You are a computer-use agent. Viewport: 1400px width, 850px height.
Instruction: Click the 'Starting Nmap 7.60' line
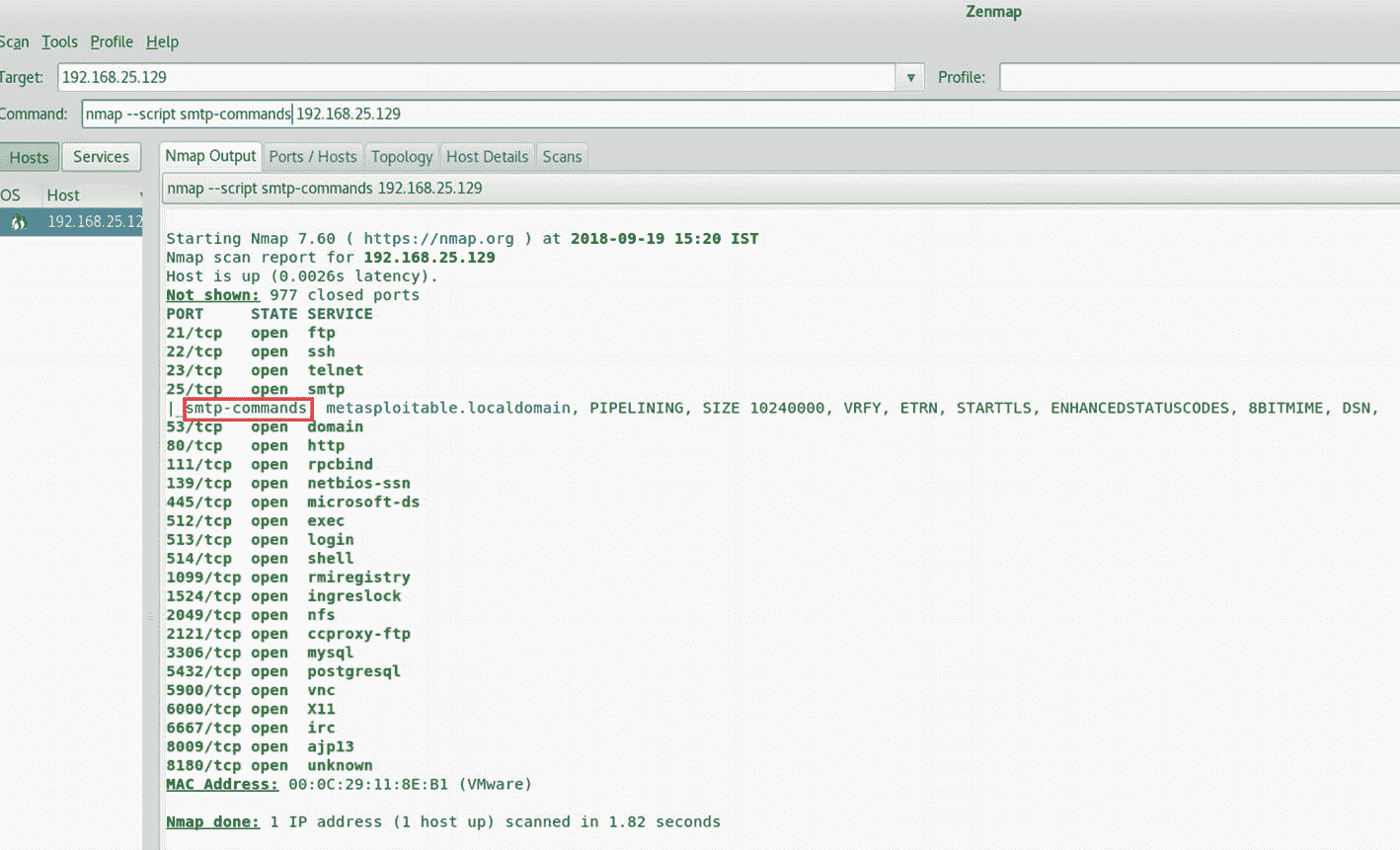pyautogui.click(x=462, y=238)
